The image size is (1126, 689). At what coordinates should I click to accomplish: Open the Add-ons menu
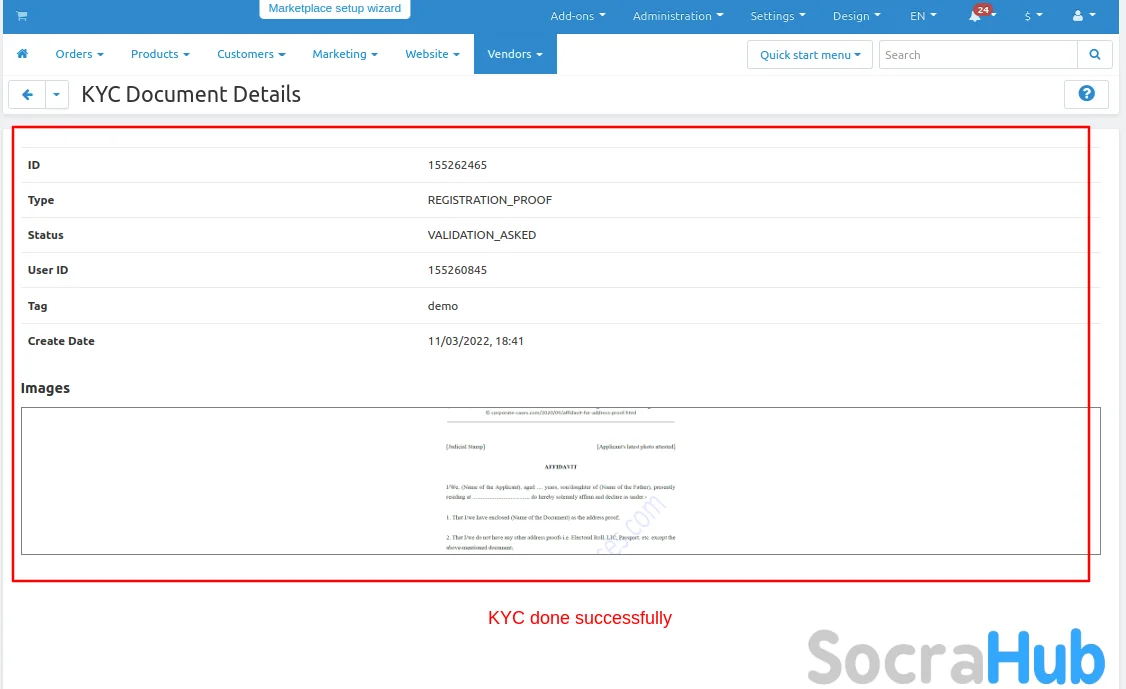[577, 16]
